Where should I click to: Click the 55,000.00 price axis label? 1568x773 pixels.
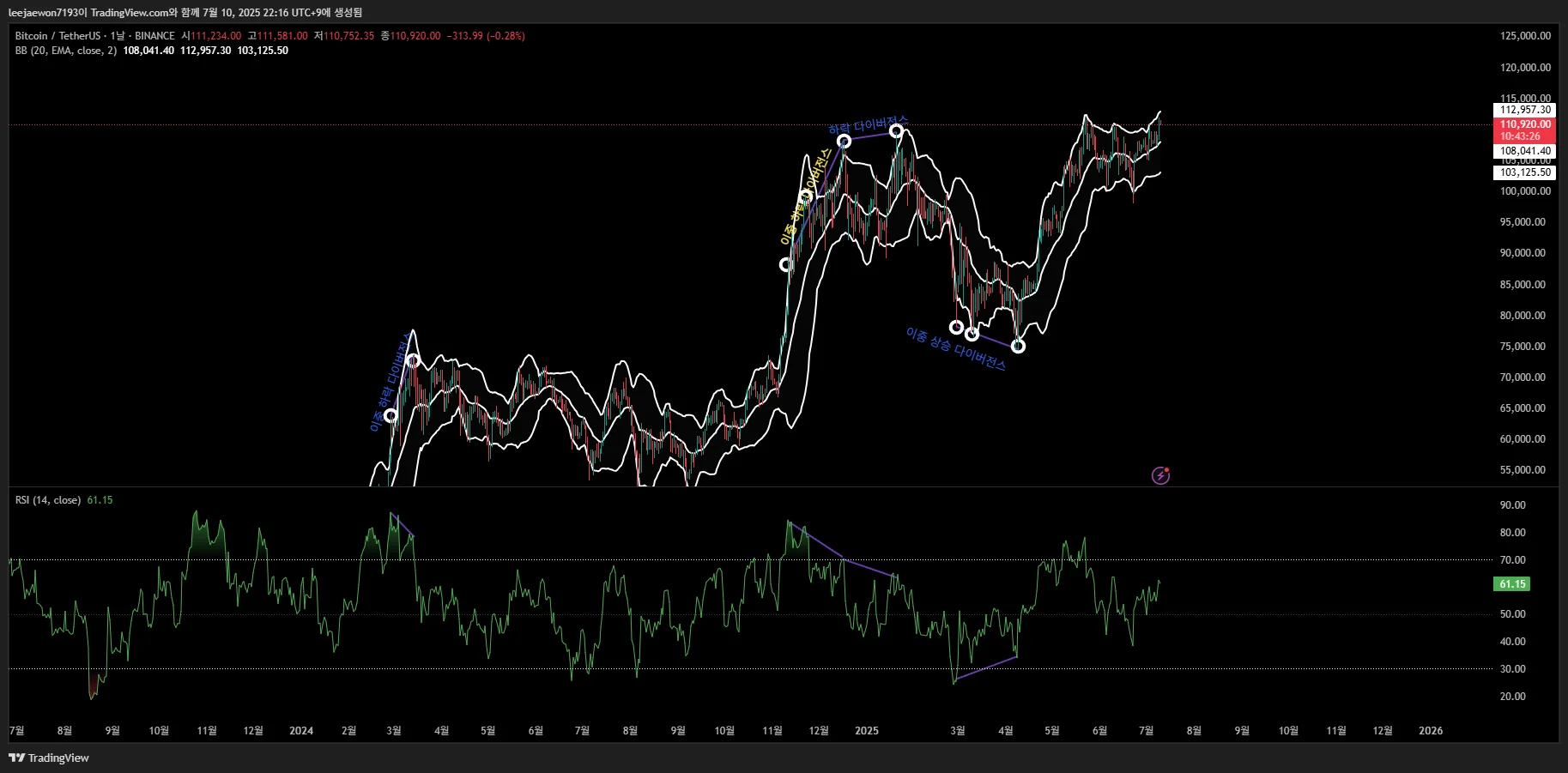click(1523, 470)
